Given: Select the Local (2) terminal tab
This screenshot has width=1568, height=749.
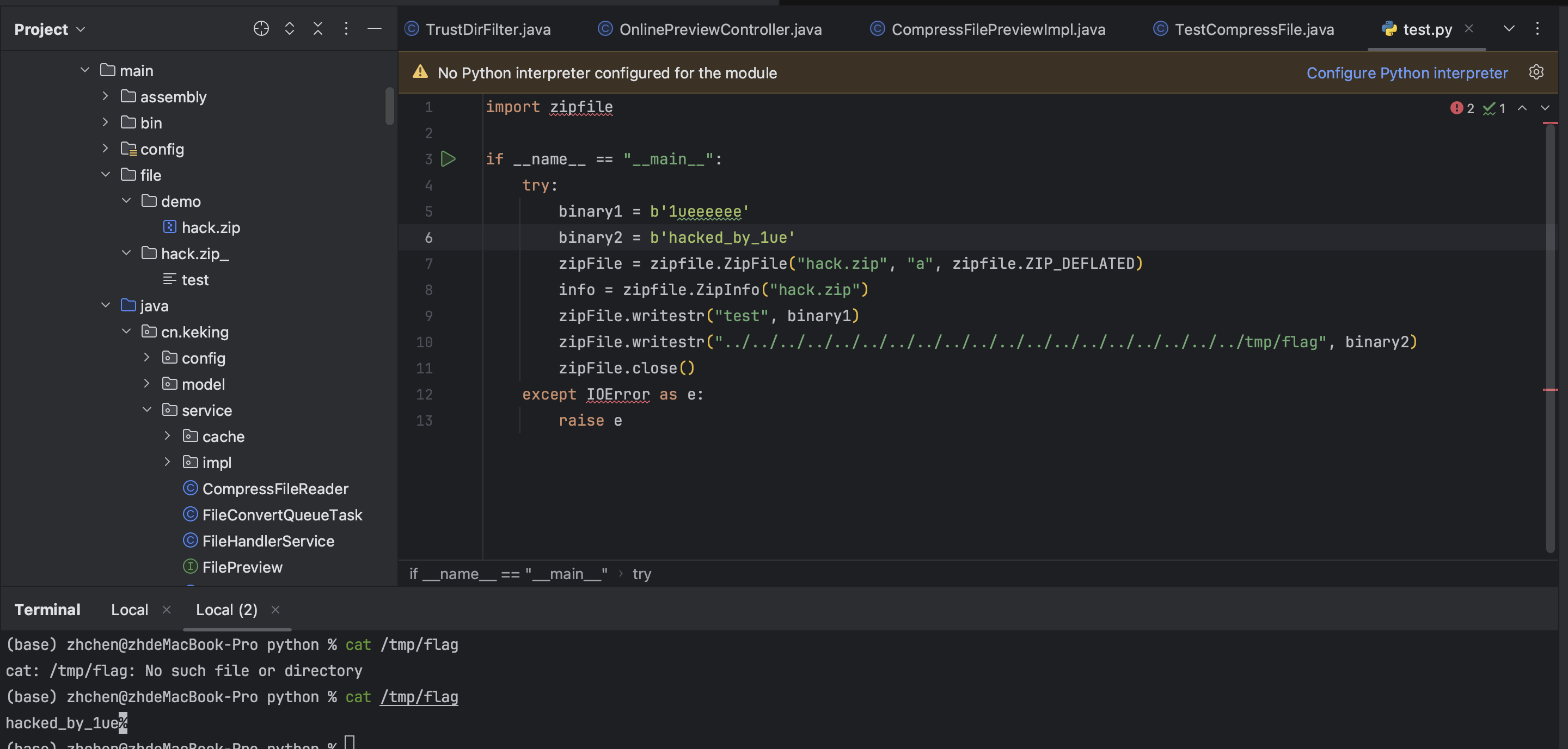Looking at the screenshot, I should click(226, 610).
